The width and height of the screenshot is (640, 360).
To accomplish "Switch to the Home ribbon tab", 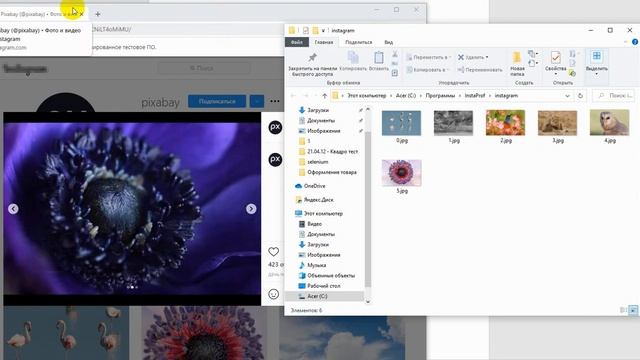I will (x=324, y=42).
